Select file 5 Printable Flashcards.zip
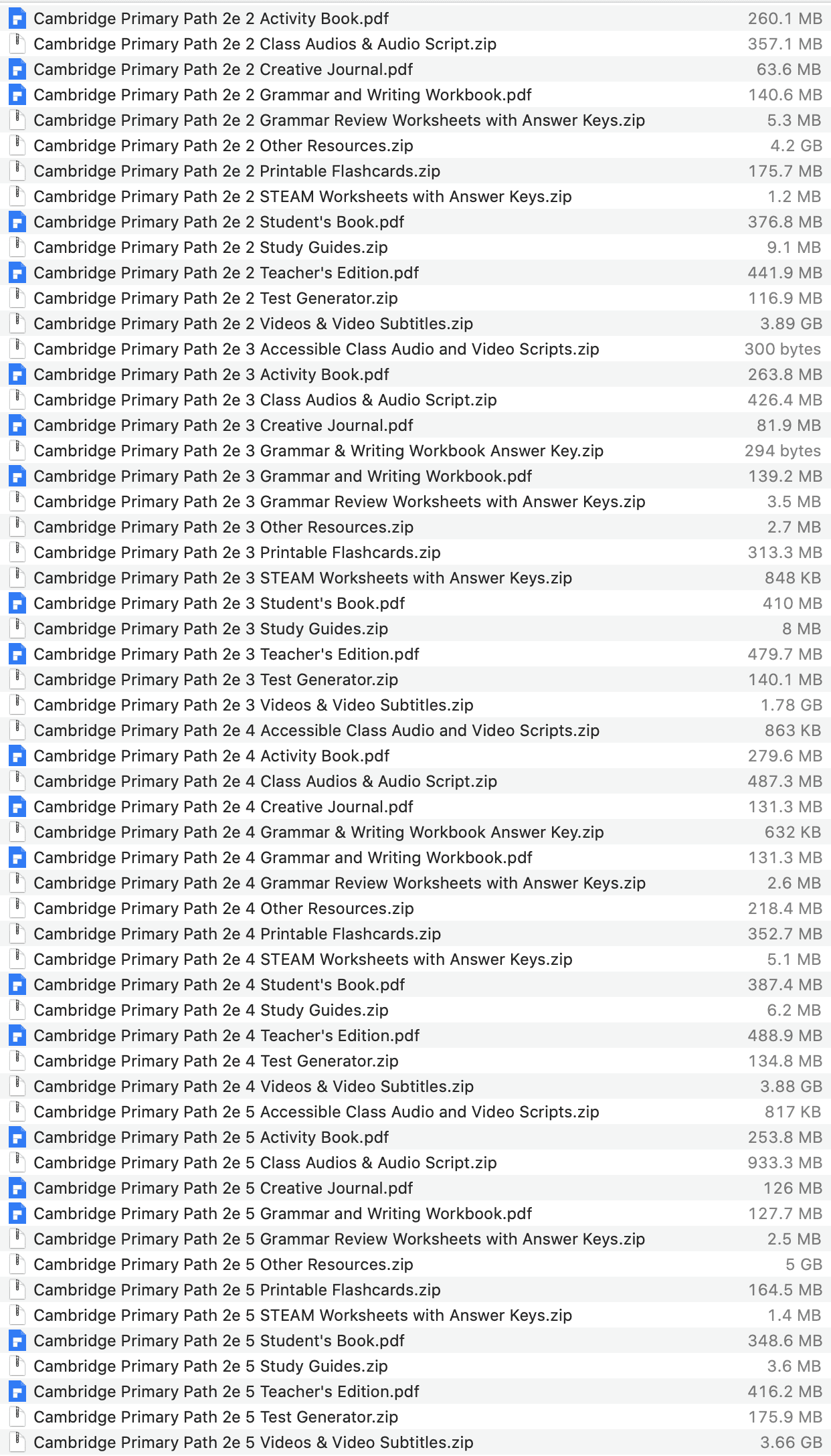This screenshot has width=831, height=1456. (415, 1290)
